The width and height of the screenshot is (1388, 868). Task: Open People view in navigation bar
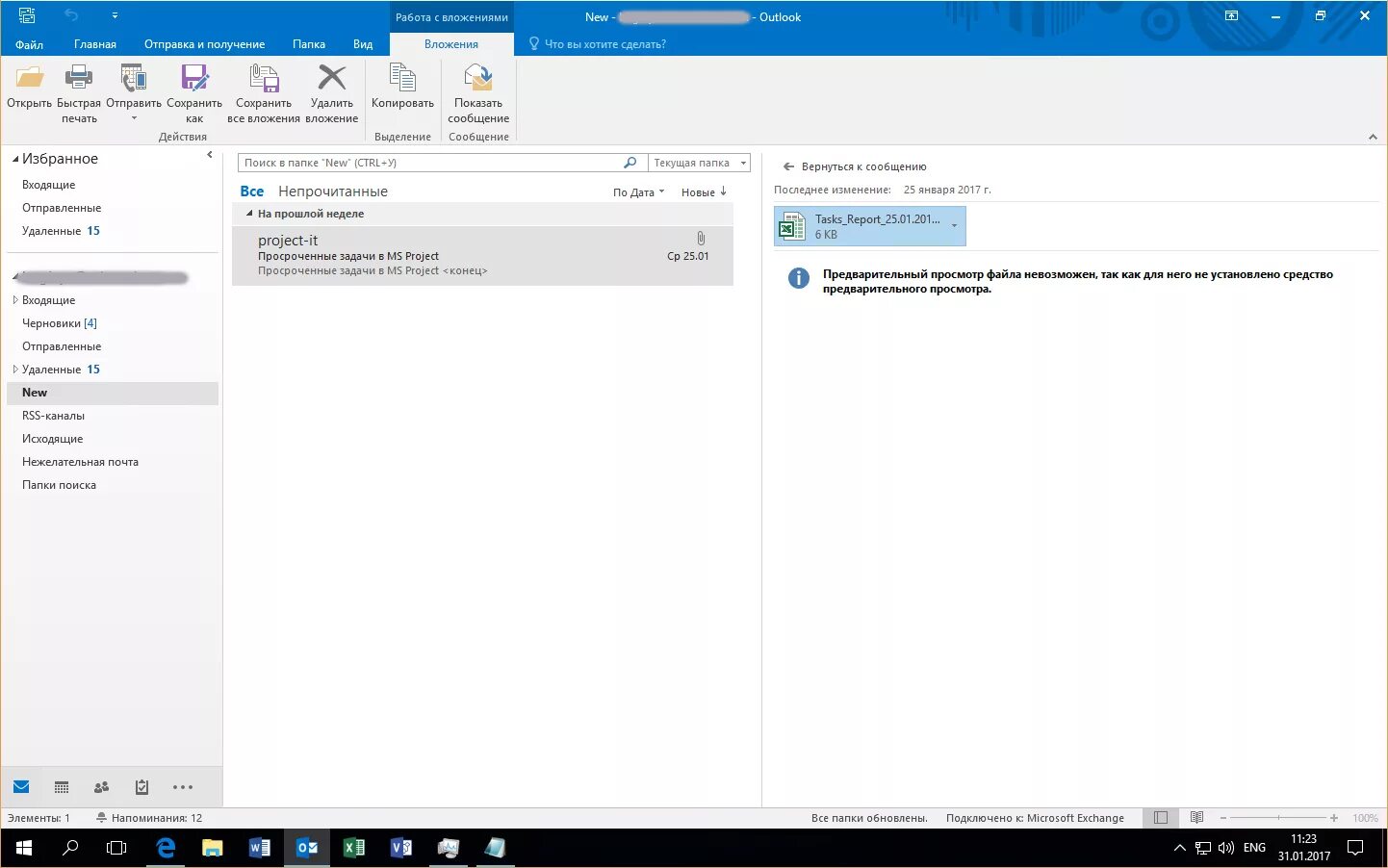point(102,787)
